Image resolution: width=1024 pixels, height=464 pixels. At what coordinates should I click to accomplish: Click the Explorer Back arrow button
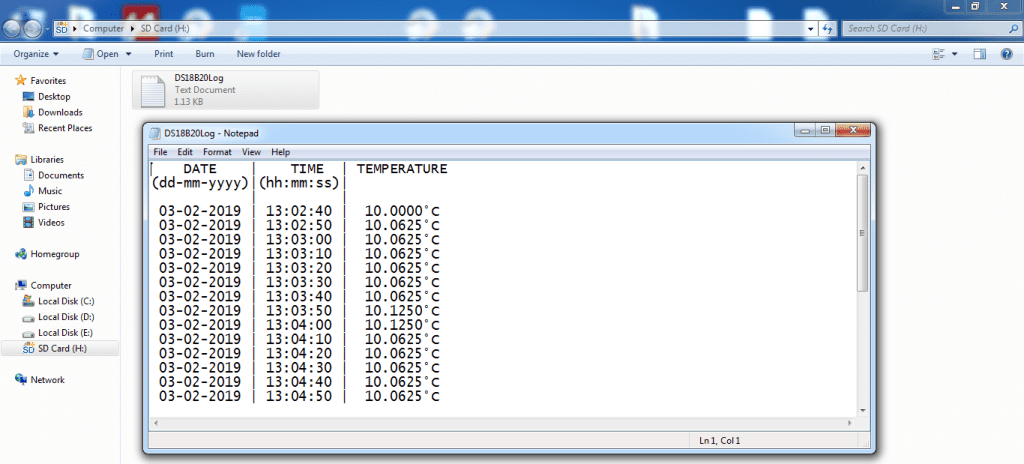[13, 29]
